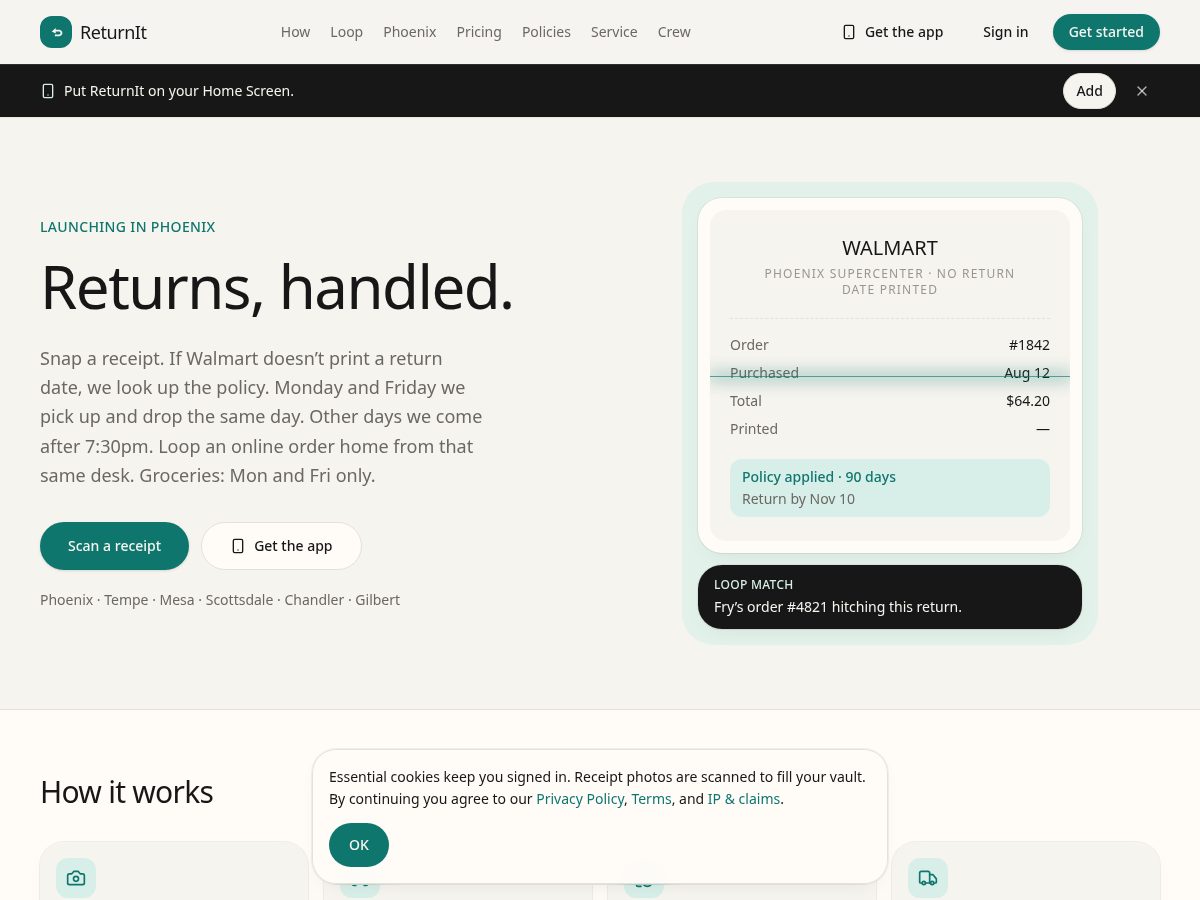Accept cookies with the OK button
Image resolution: width=1200 pixels, height=900 pixels.
359,845
